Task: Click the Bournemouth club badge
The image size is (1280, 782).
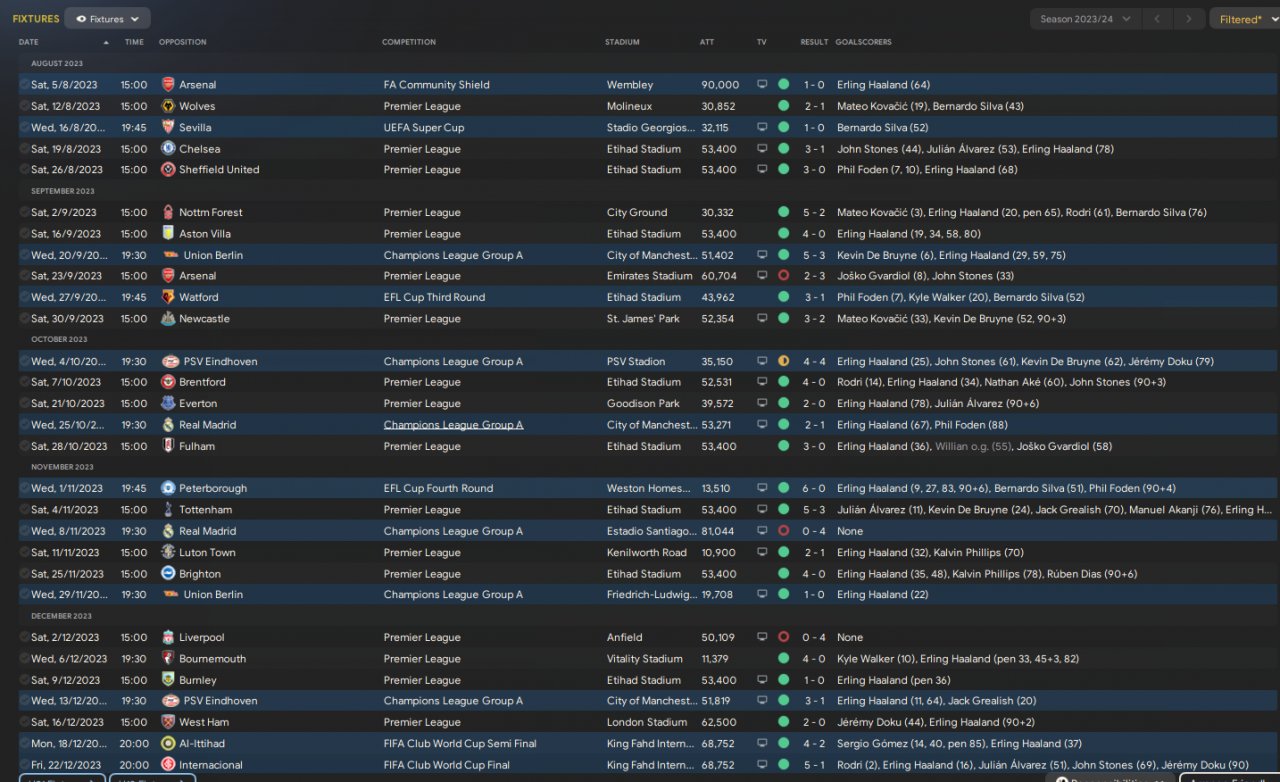Action: coord(168,659)
